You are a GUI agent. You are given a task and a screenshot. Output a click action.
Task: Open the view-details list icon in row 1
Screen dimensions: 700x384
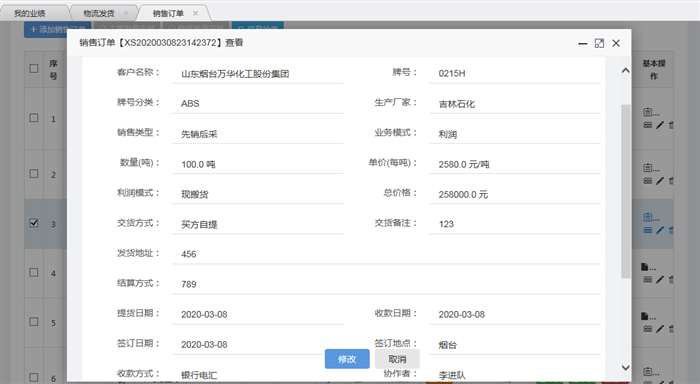(x=647, y=125)
